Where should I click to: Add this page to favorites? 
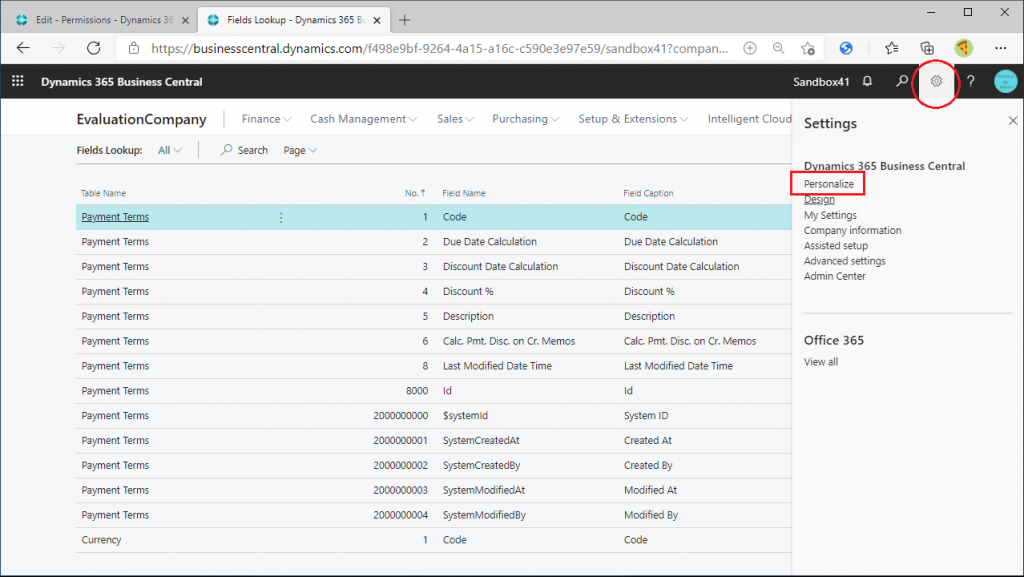[808, 48]
